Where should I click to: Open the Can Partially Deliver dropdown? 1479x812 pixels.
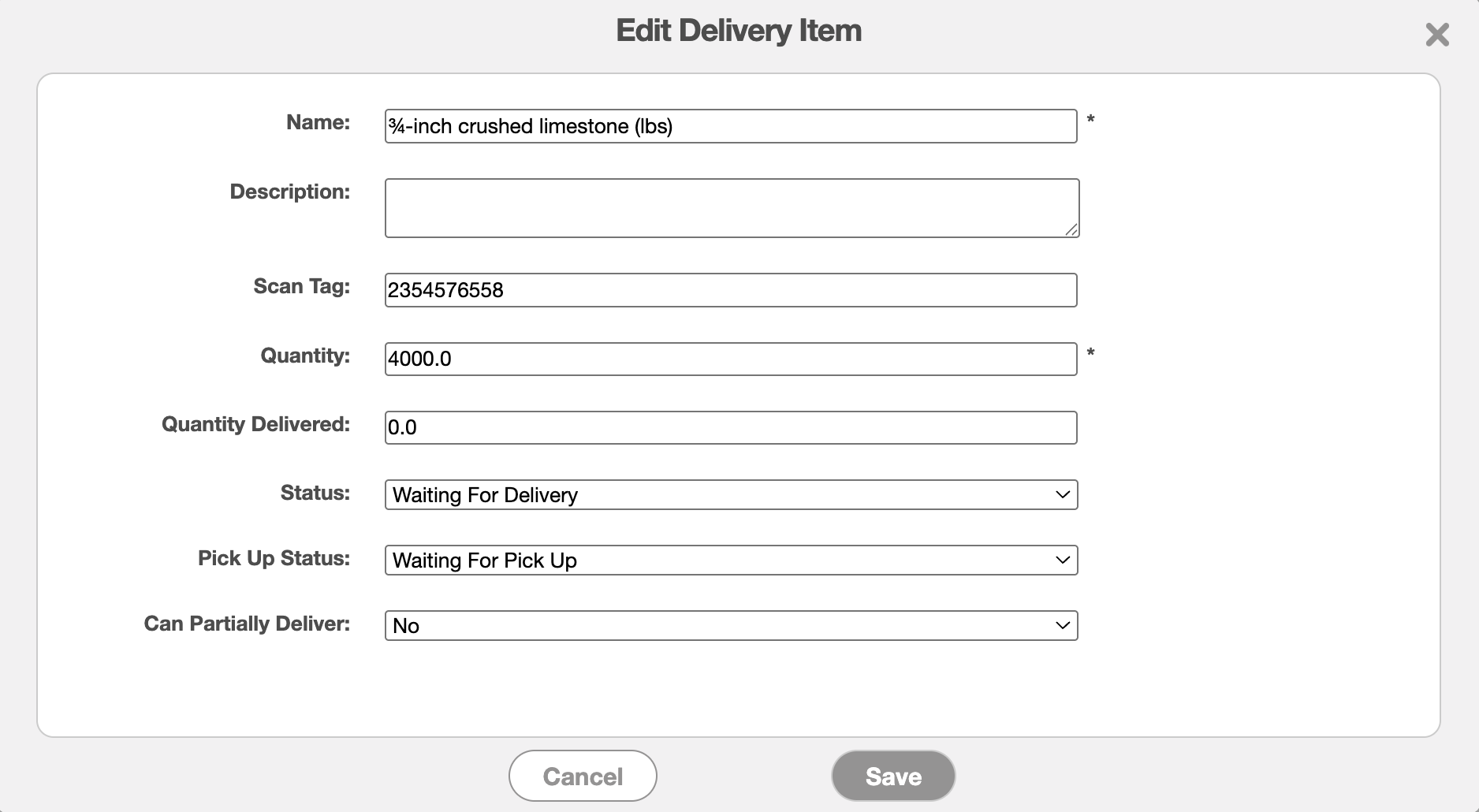coord(731,626)
